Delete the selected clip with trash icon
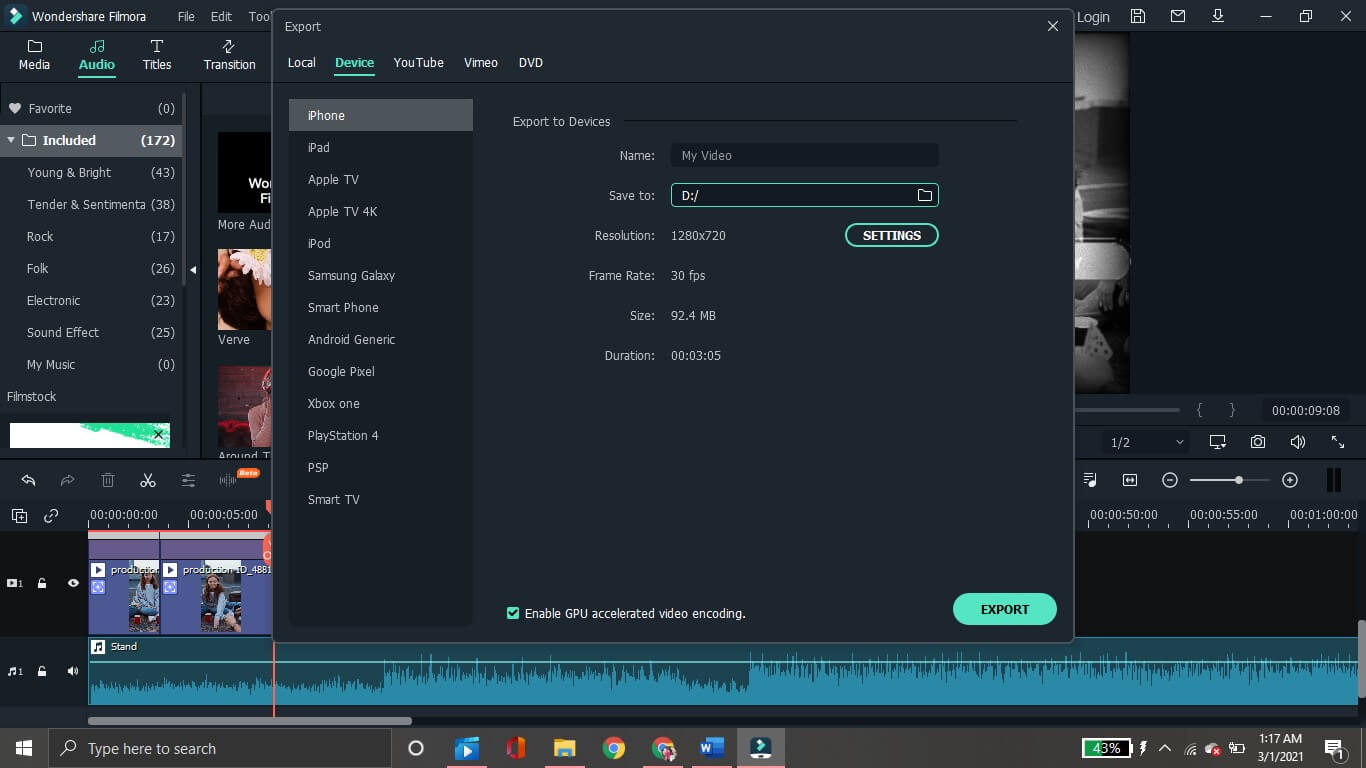This screenshot has height=768, width=1366. pyautogui.click(x=108, y=480)
